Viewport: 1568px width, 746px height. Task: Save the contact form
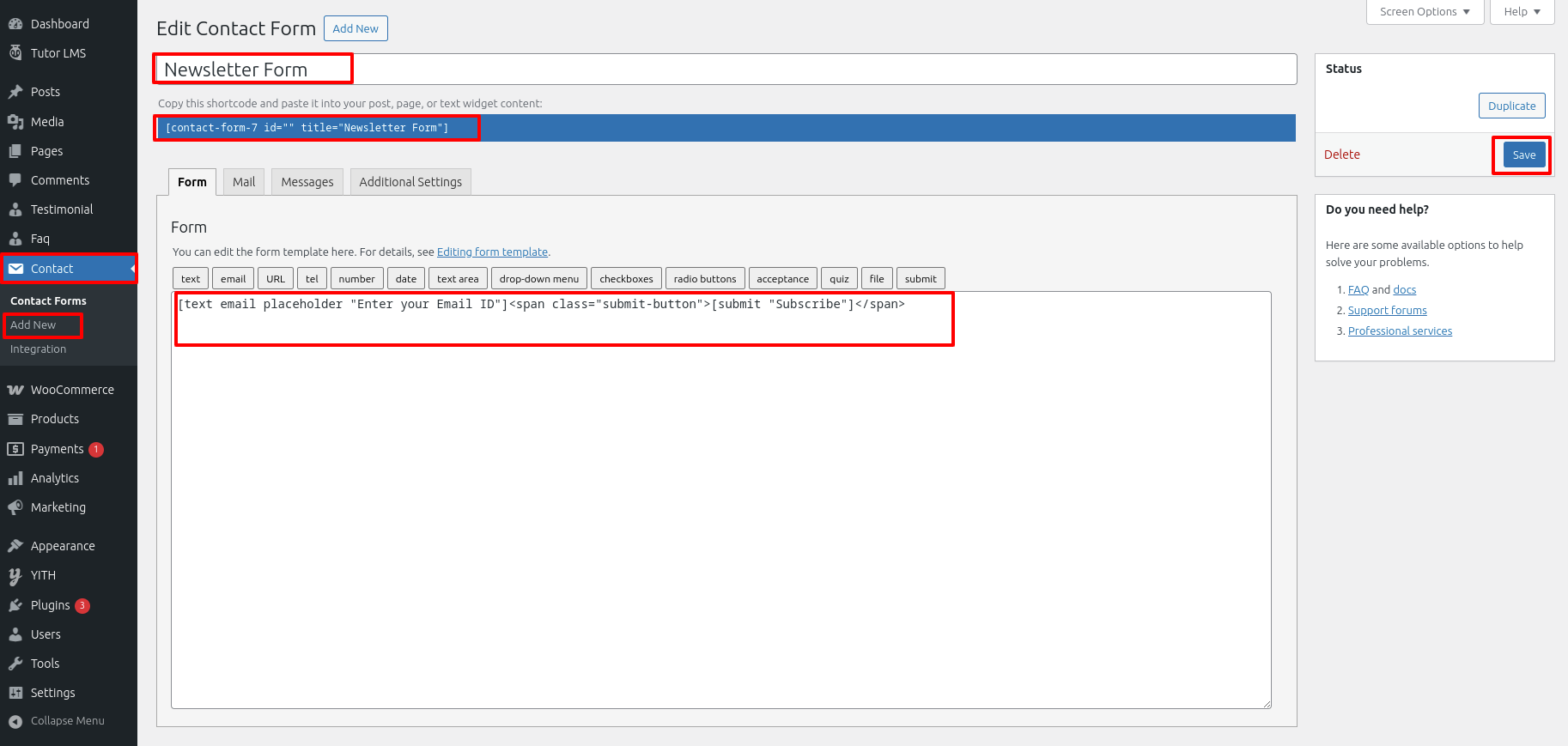tap(1523, 155)
